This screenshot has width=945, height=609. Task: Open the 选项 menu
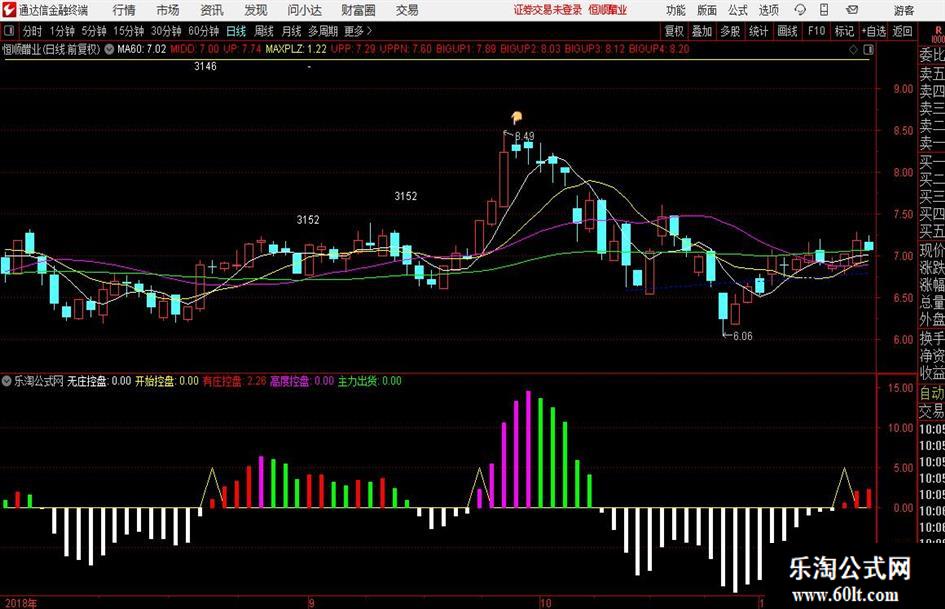[x=768, y=10]
